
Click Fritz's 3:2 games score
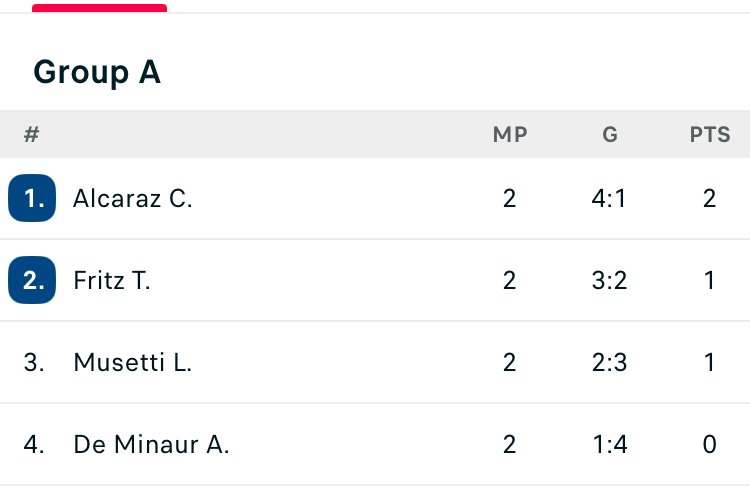(x=610, y=280)
